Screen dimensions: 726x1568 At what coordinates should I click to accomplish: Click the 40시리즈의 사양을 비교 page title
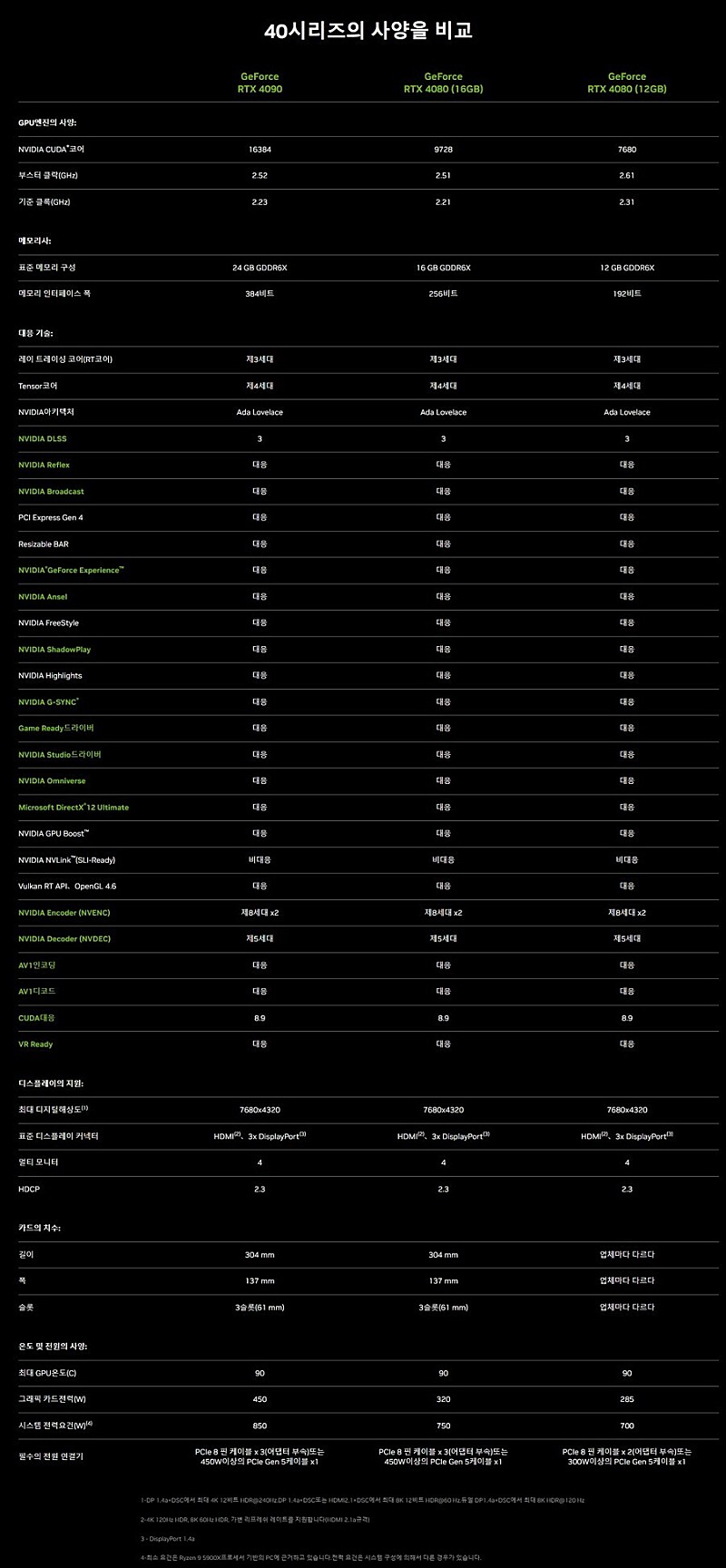pos(368,31)
